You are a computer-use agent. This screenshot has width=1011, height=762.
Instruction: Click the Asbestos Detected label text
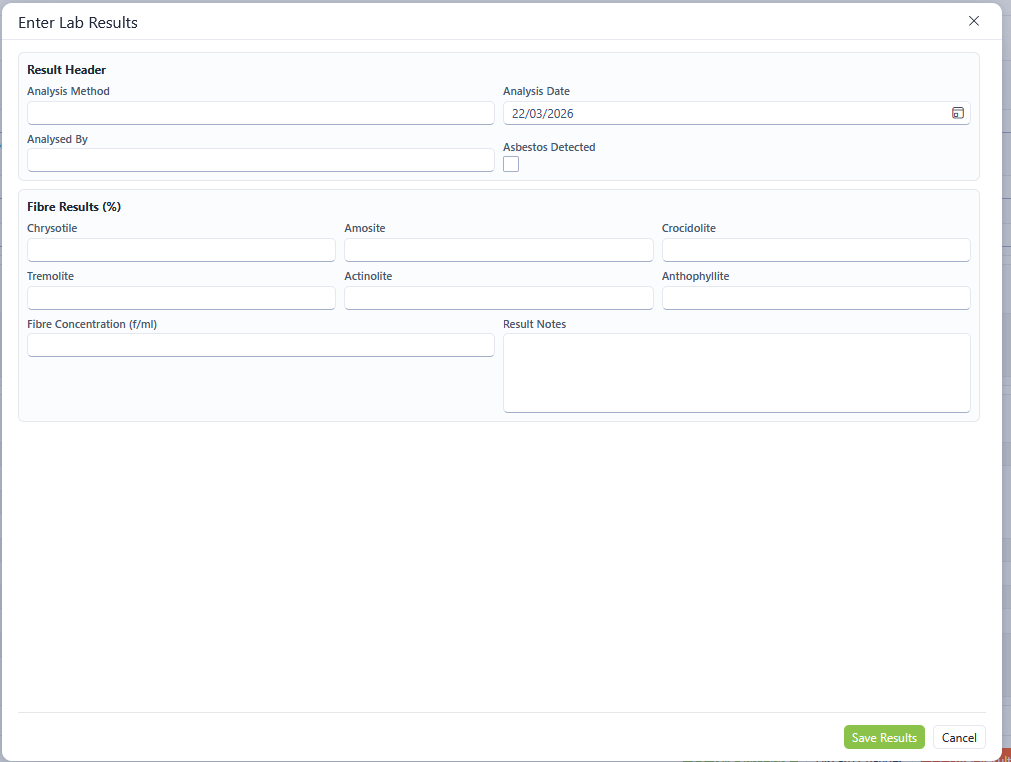(549, 147)
